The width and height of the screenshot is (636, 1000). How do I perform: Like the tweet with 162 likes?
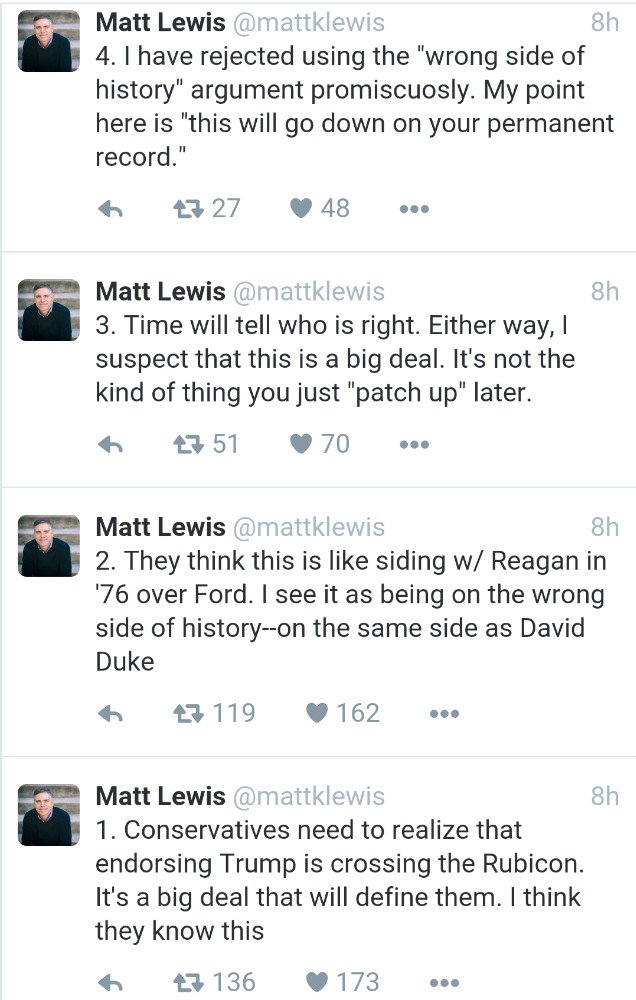[317, 713]
